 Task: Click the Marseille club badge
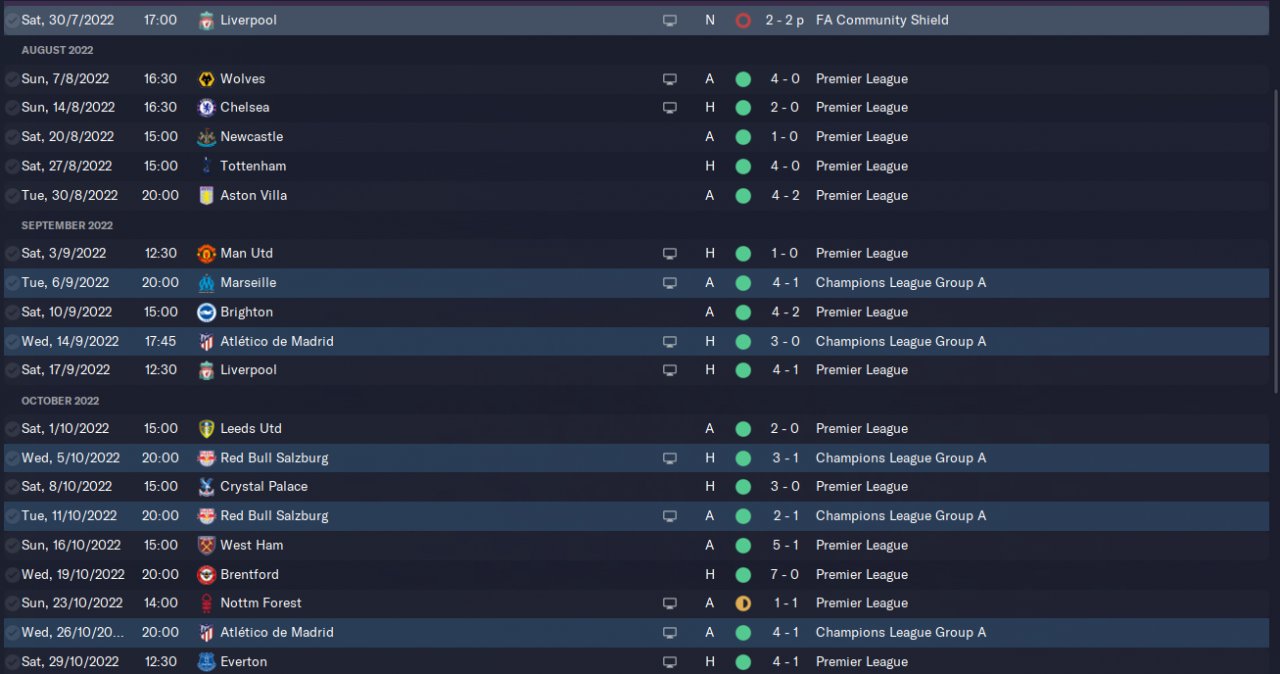(206, 283)
